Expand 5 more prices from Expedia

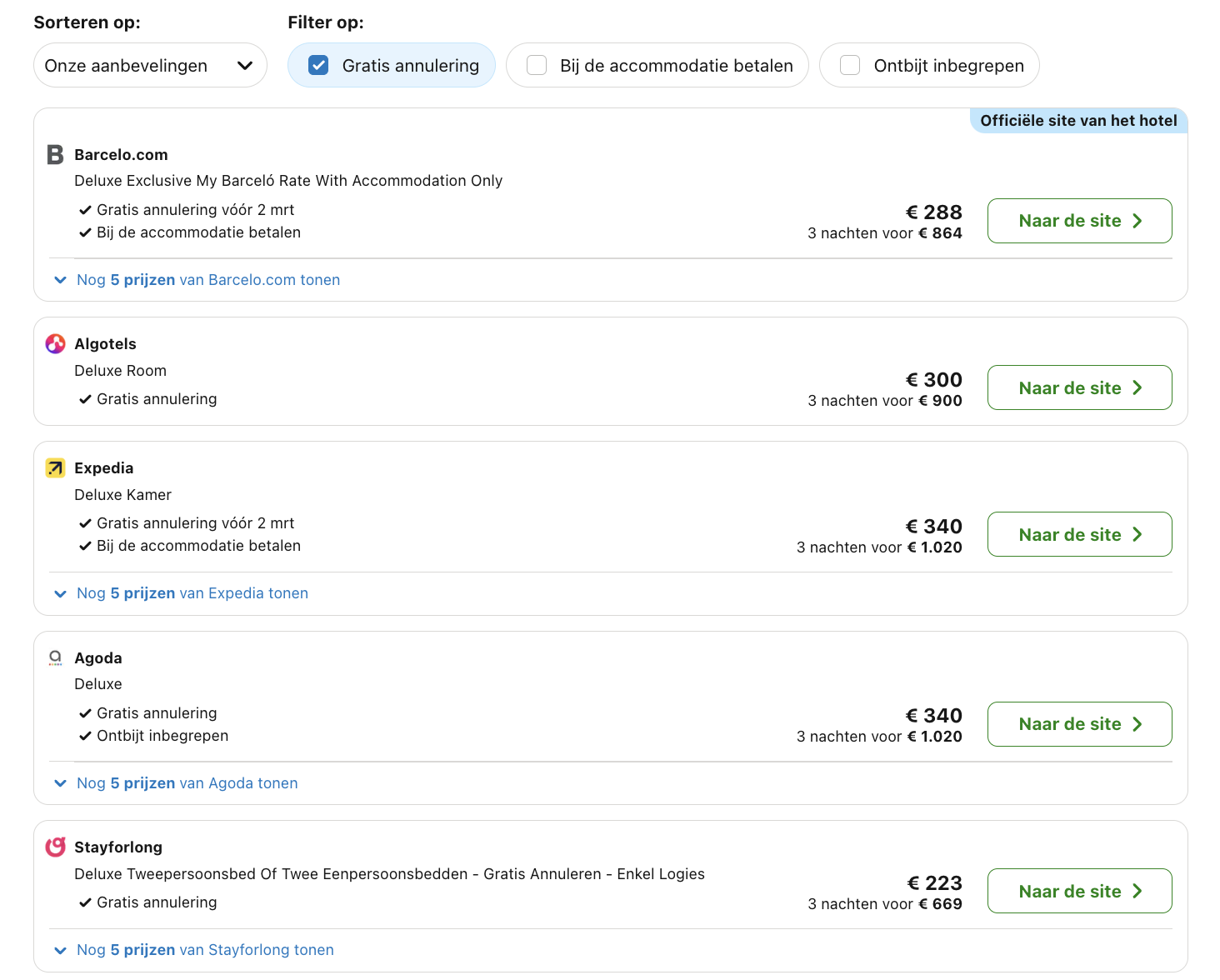182,593
